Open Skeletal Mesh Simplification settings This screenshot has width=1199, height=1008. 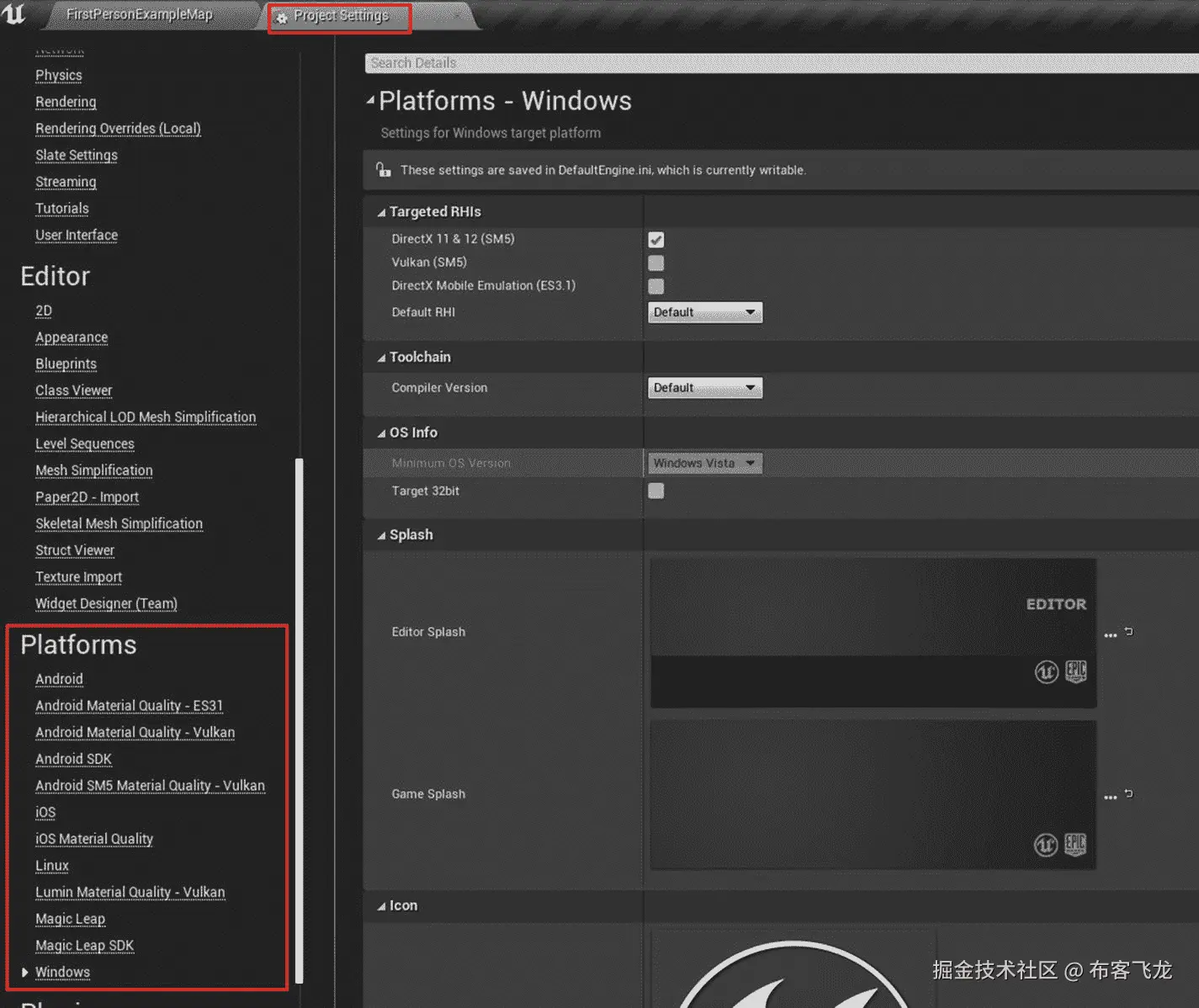(119, 523)
